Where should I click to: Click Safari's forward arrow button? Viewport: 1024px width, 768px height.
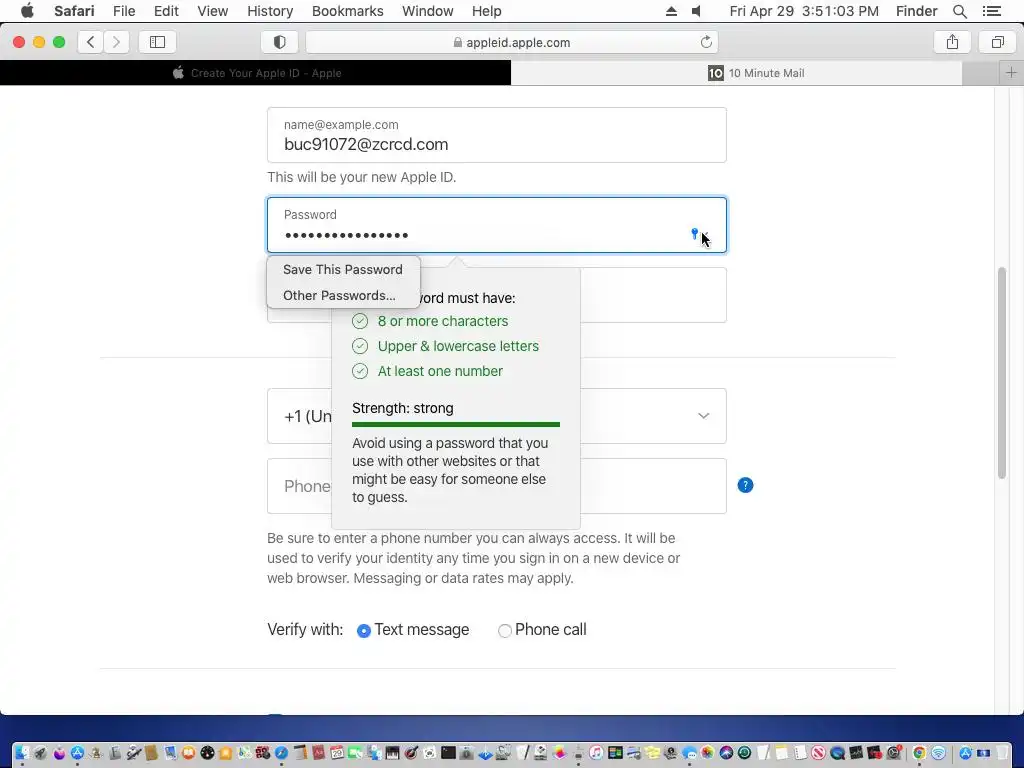click(116, 42)
